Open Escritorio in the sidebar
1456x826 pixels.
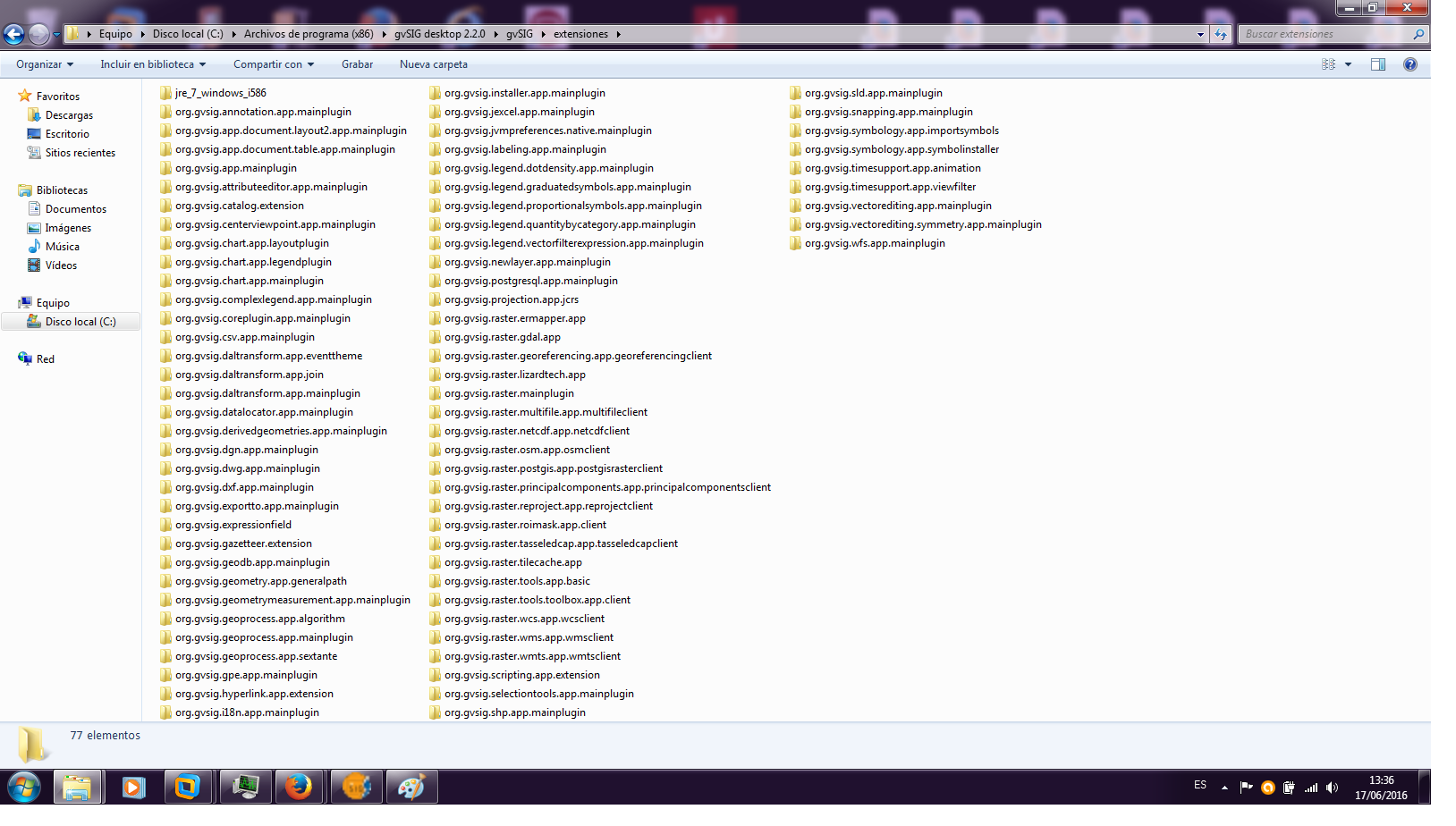click(x=67, y=134)
